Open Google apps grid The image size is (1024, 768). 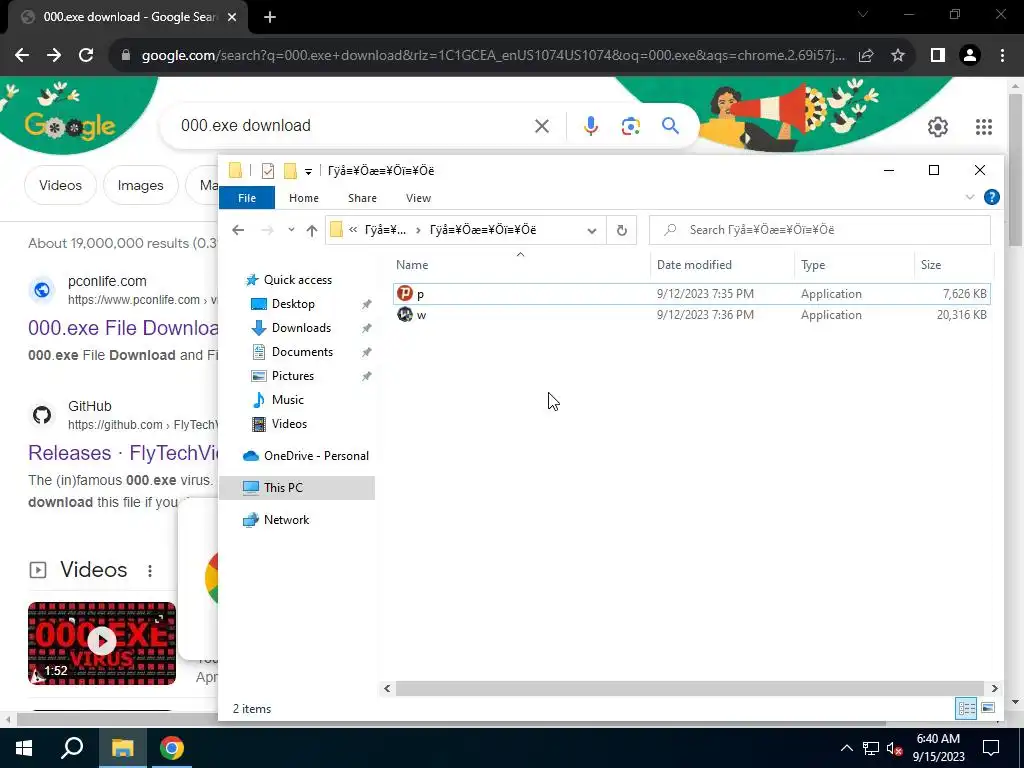pos(984,127)
